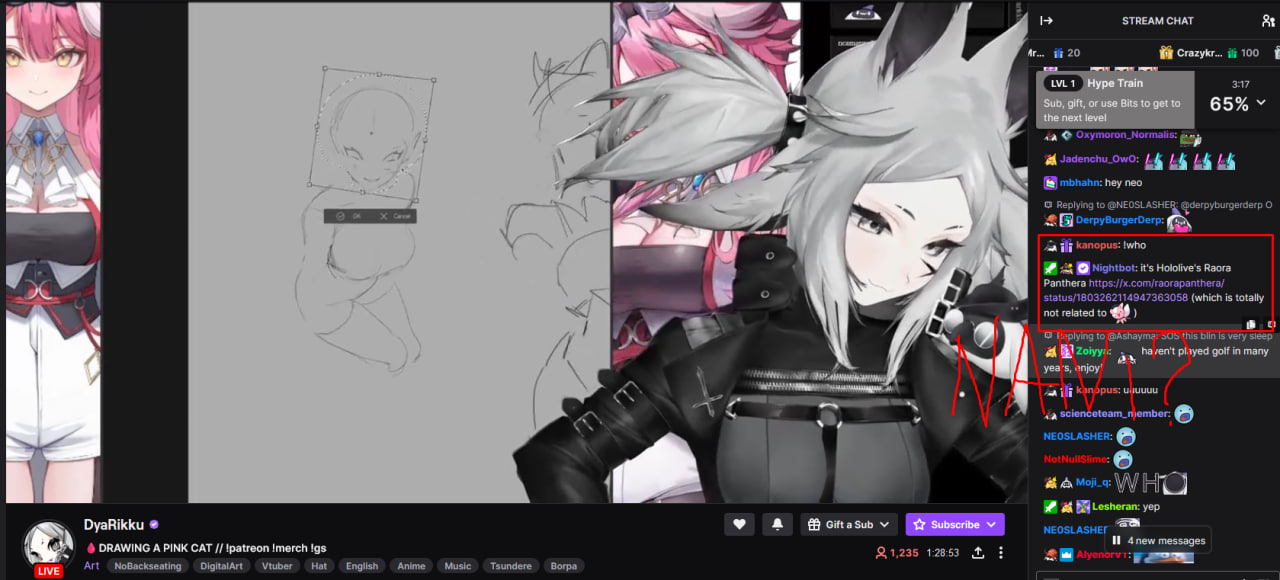
Task: Click the pink emote in Nightbot's message
Action: 1121,312
